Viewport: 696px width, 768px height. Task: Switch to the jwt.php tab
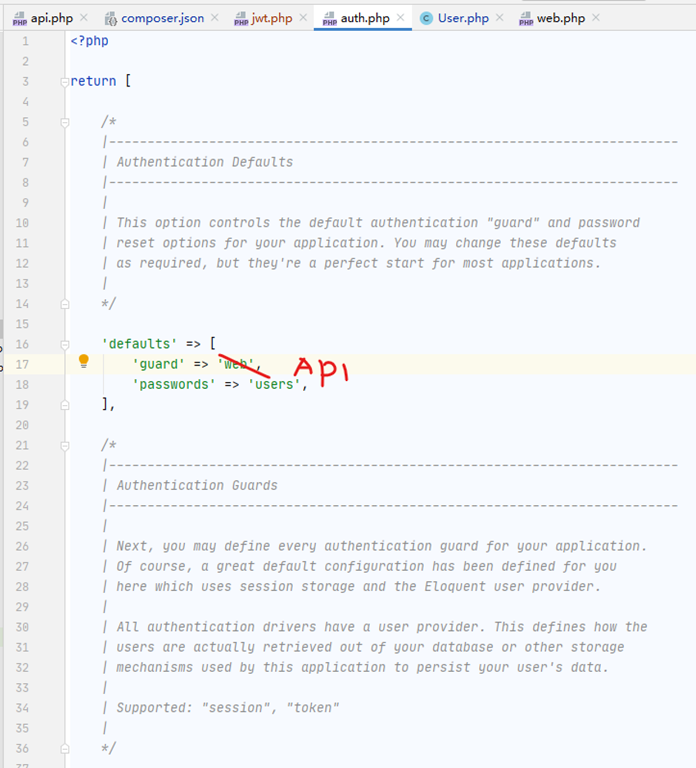pos(271,19)
